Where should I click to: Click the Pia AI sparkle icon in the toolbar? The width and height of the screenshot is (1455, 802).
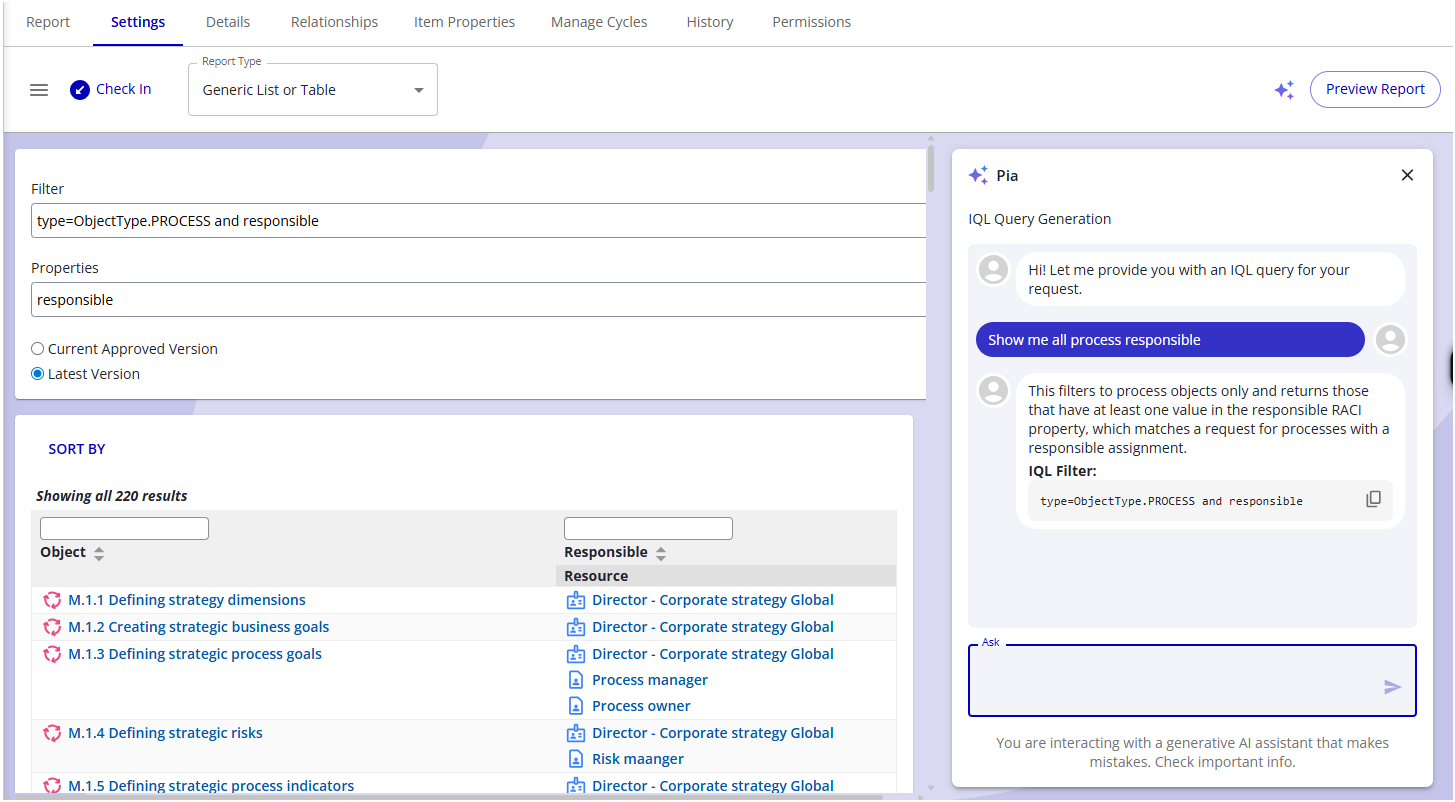1284,90
